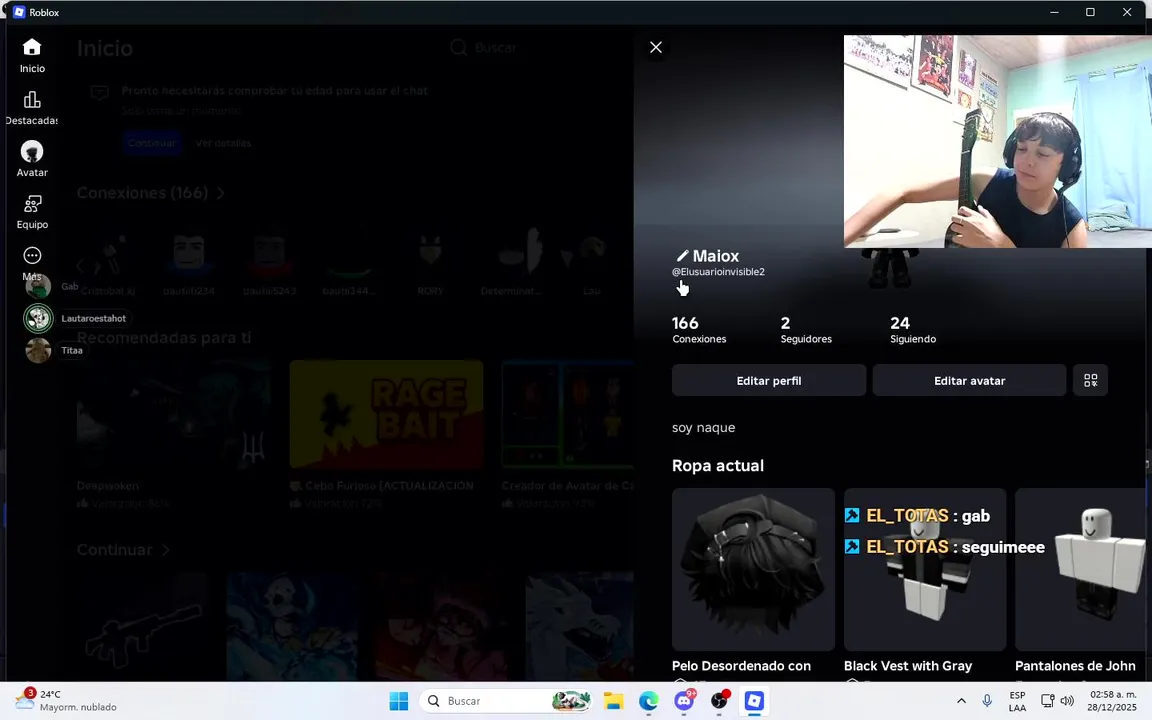The image size is (1152, 720).
Task: Click the Editar perfil button
Action: [x=768, y=380]
